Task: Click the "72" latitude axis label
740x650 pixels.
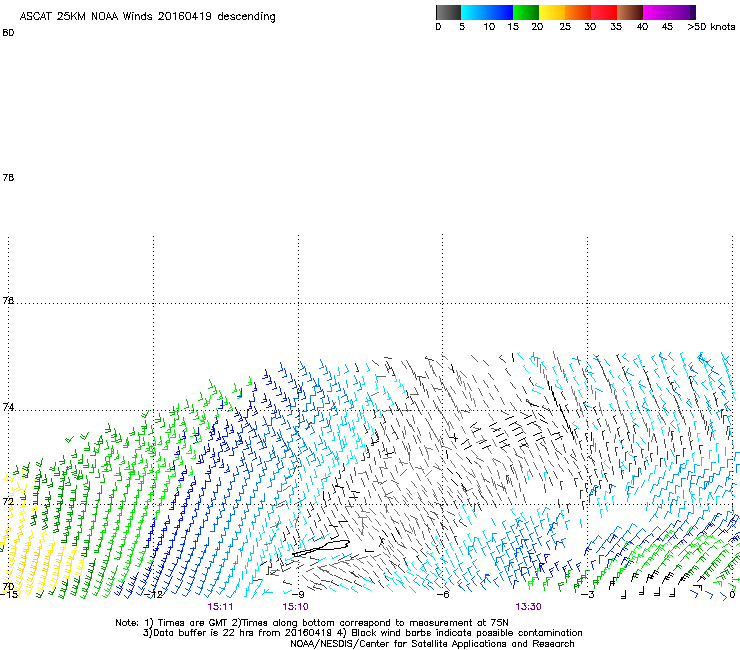Action: click(8, 501)
